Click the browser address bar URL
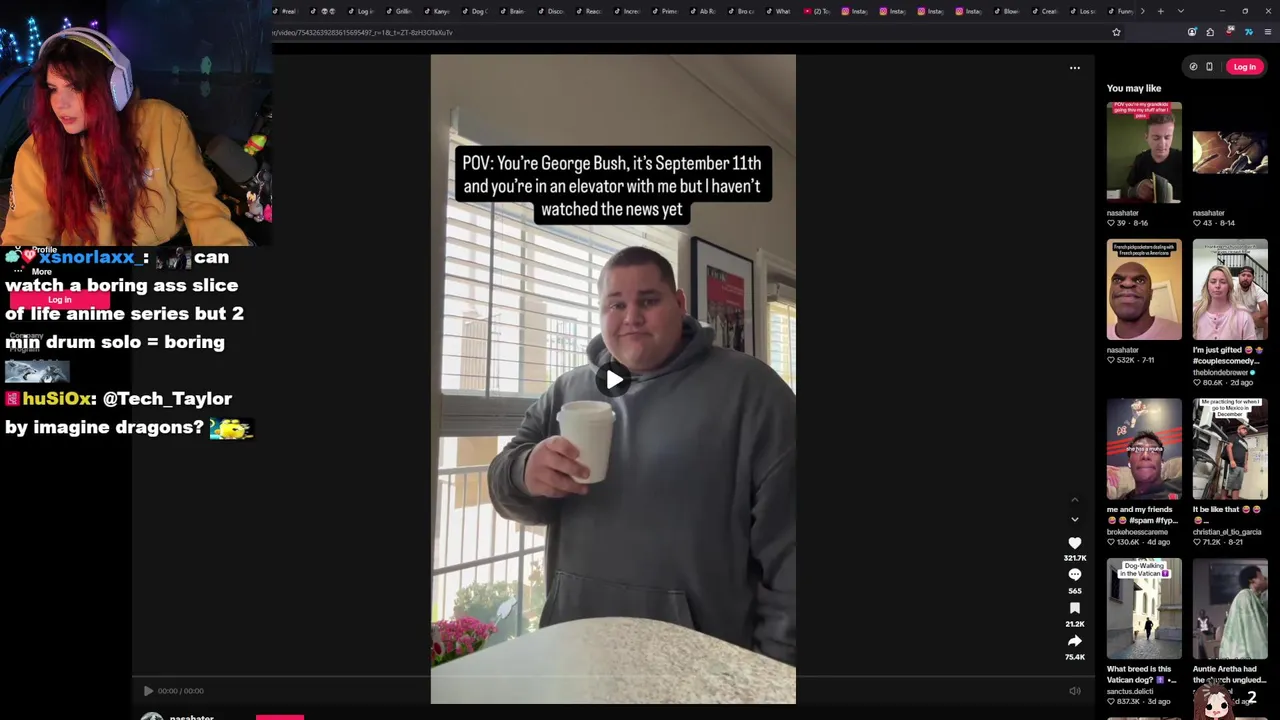The height and width of the screenshot is (720, 1280). pyautogui.click(x=362, y=32)
